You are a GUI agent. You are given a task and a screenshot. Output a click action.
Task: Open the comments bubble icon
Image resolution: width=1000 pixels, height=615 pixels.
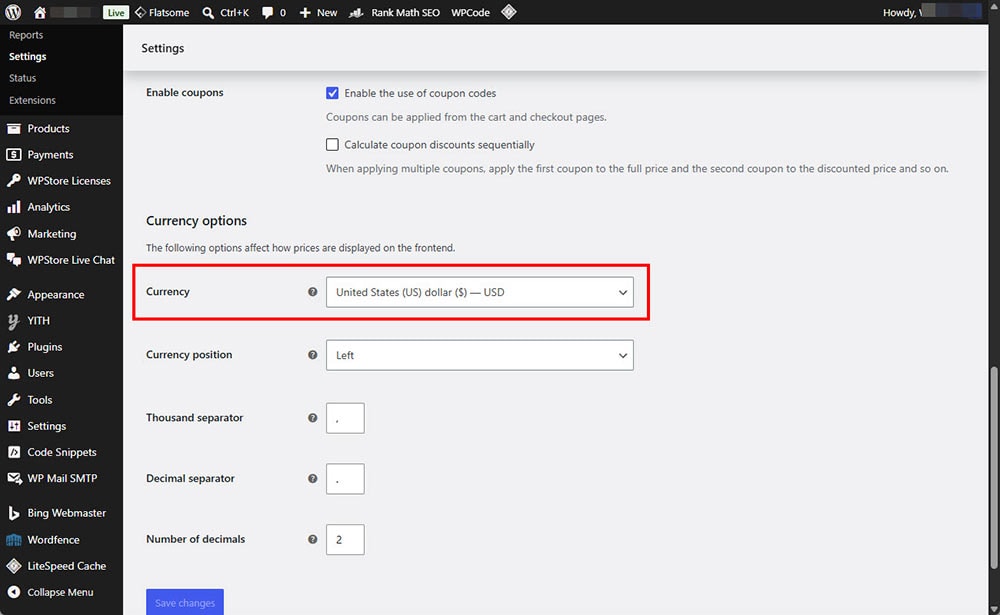coord(267,12)
